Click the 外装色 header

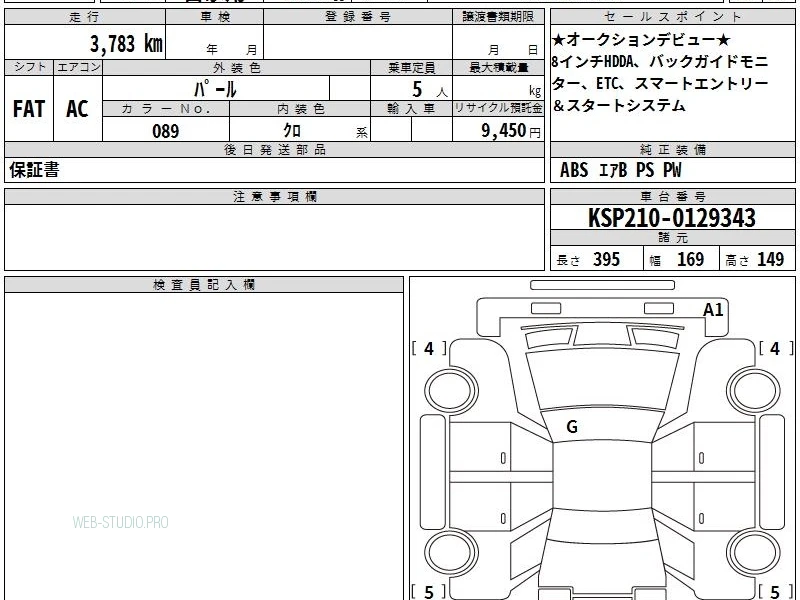tap(236, 68)
